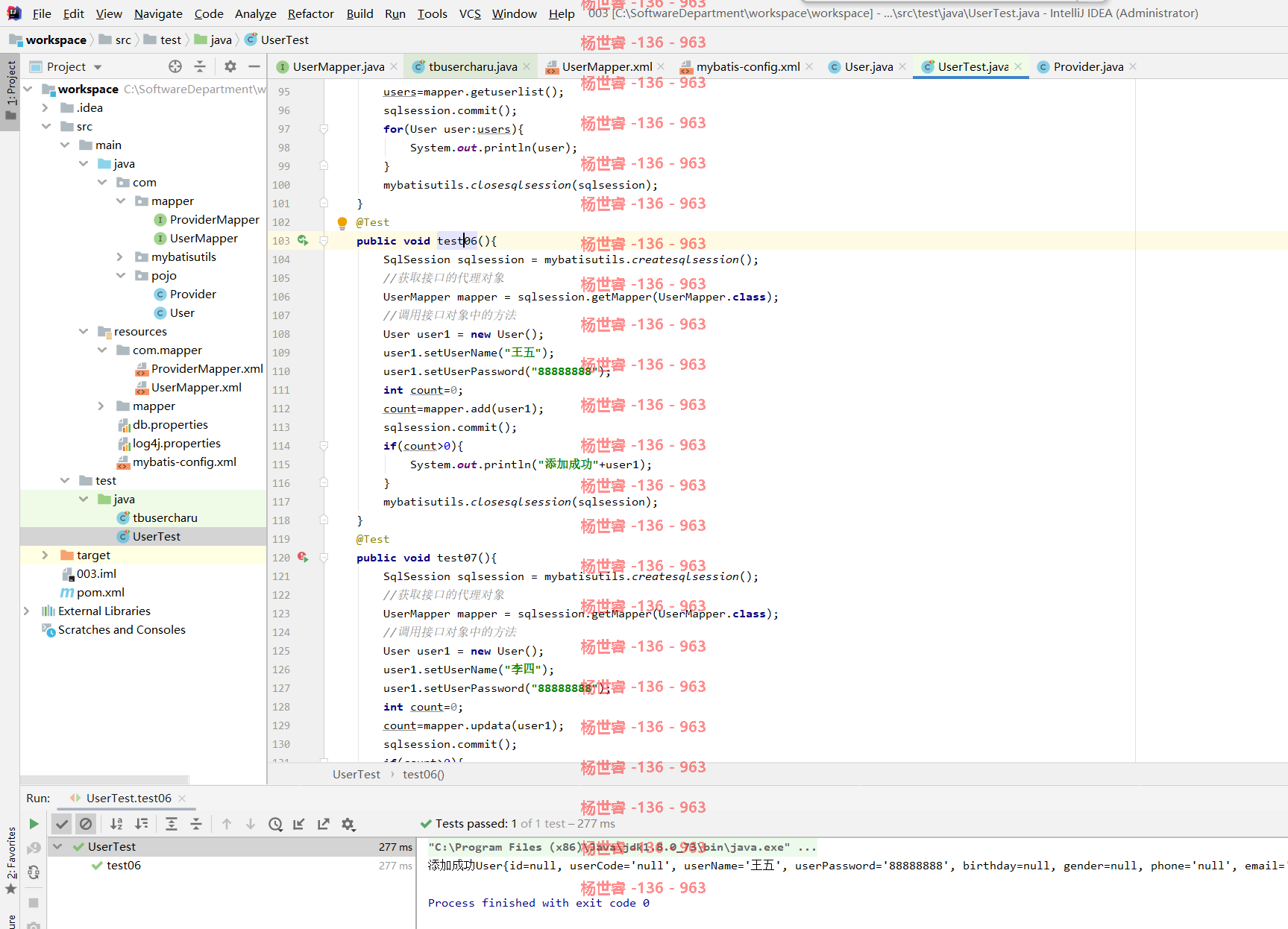Click the stop button in Run panel

34,902
